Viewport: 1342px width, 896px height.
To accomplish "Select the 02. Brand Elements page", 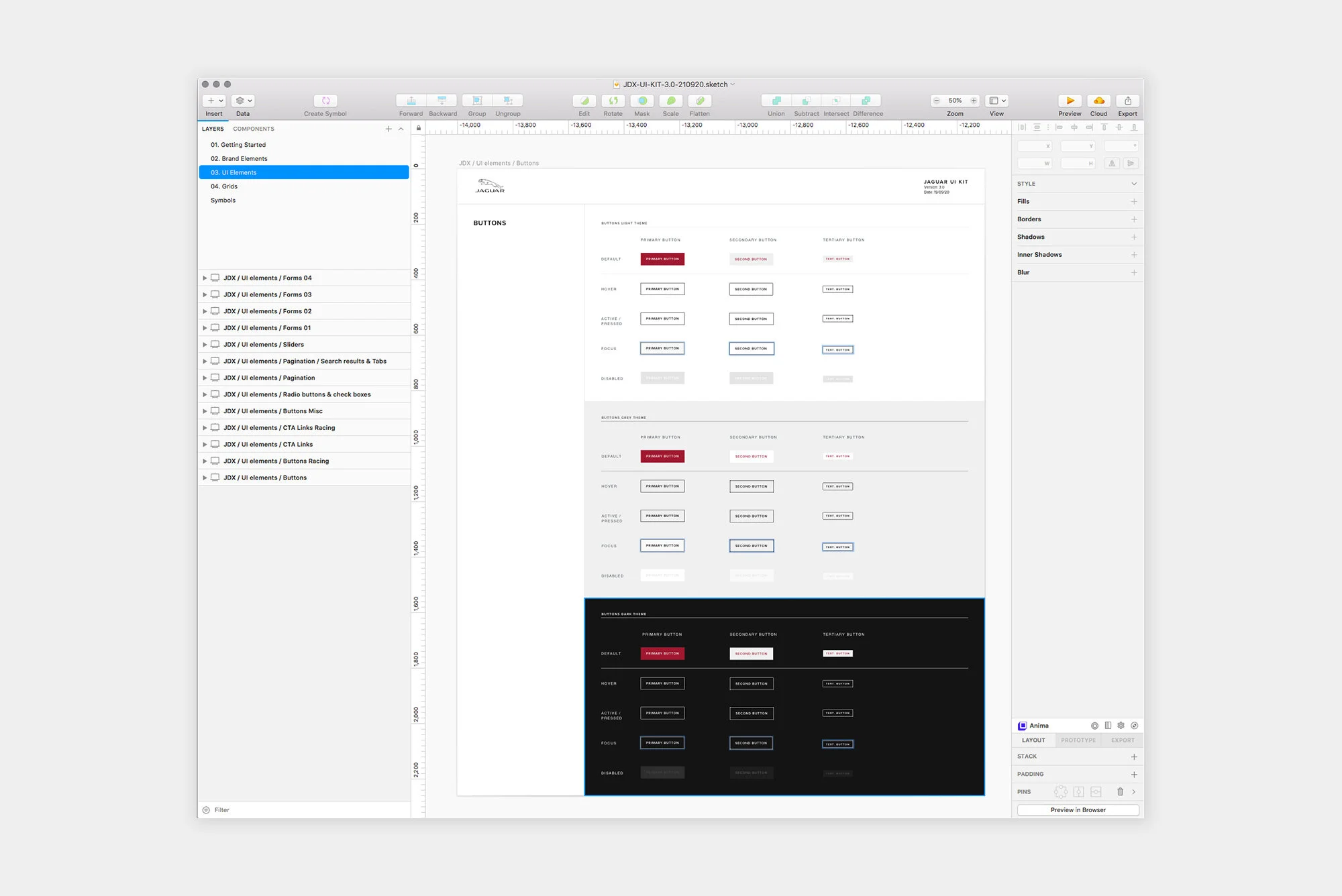I will (x=239, y=159).
